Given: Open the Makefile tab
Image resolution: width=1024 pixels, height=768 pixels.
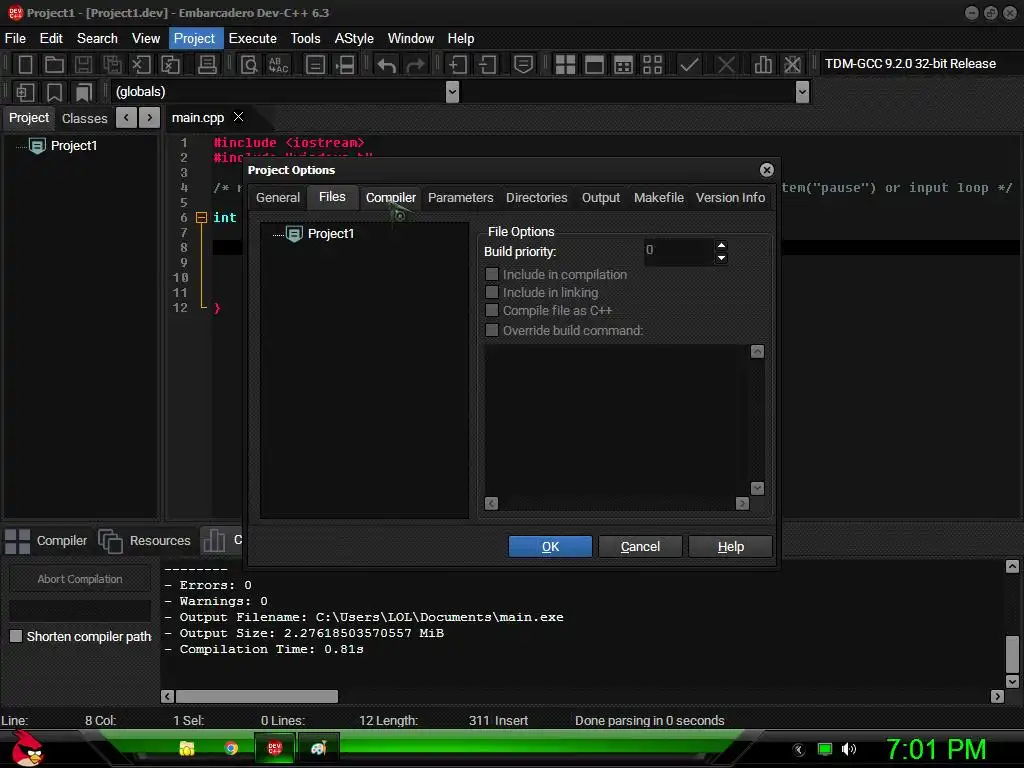Looking at the screenshot, I should [x=658, y=197].
